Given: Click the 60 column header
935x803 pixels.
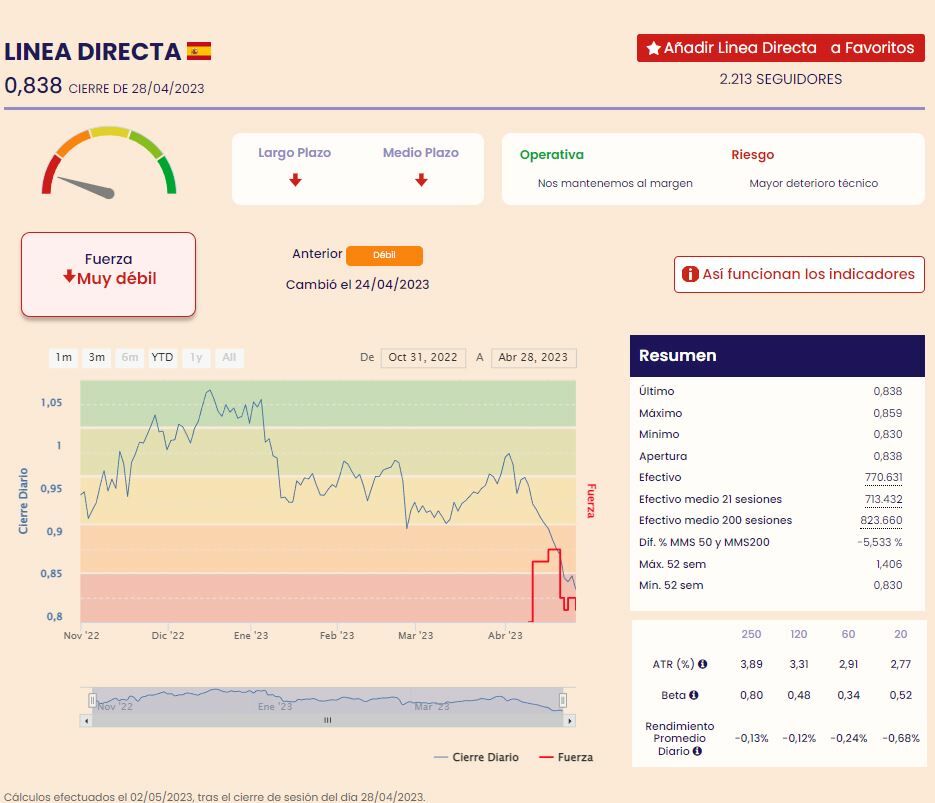Looking at the screenshot, I should coord(848,634).
